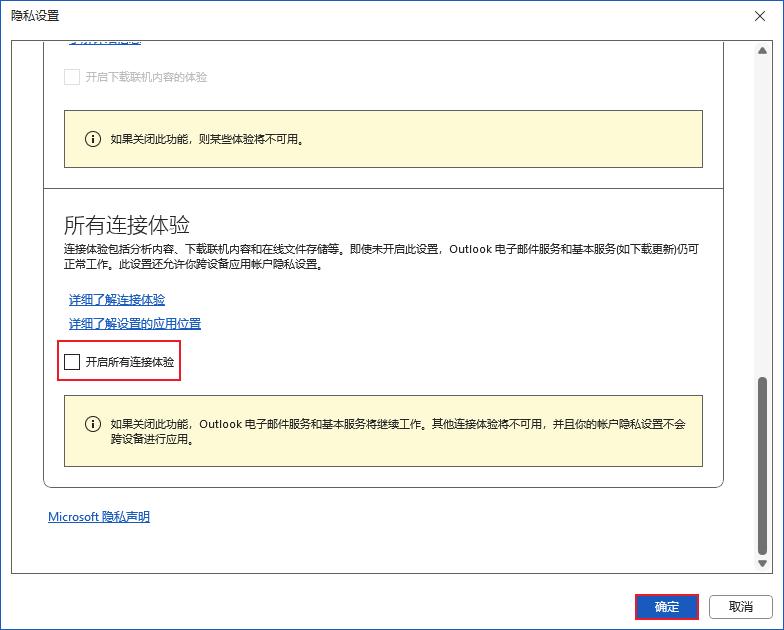Confirm settings with the 确定 button
784x630 pixels.
[x=666, y=607]
